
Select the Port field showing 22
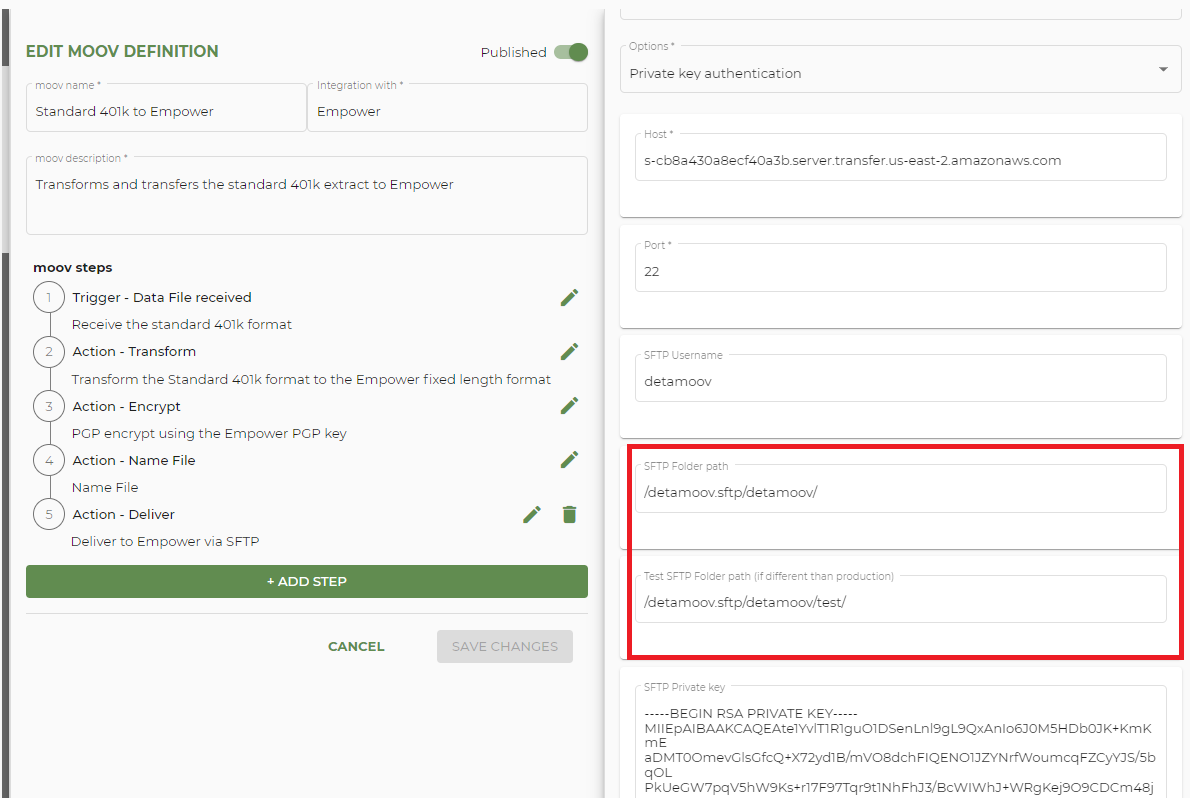pyautogui.click(x=901, y=271)
